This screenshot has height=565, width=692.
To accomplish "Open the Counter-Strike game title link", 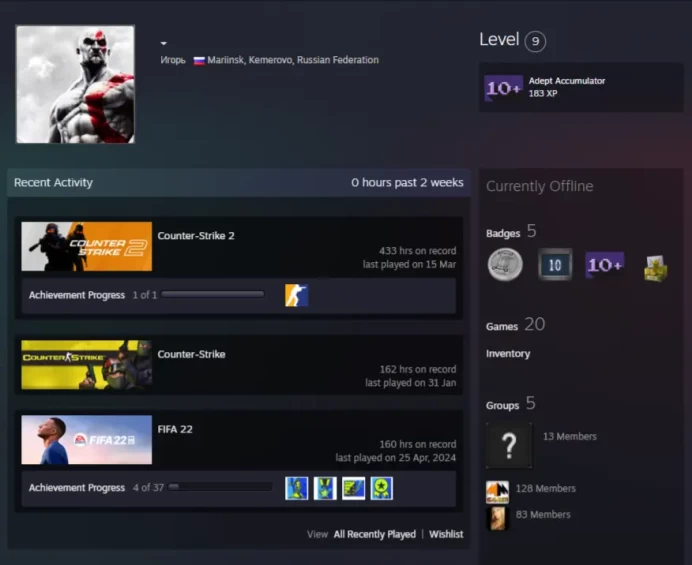I will 191,354.
